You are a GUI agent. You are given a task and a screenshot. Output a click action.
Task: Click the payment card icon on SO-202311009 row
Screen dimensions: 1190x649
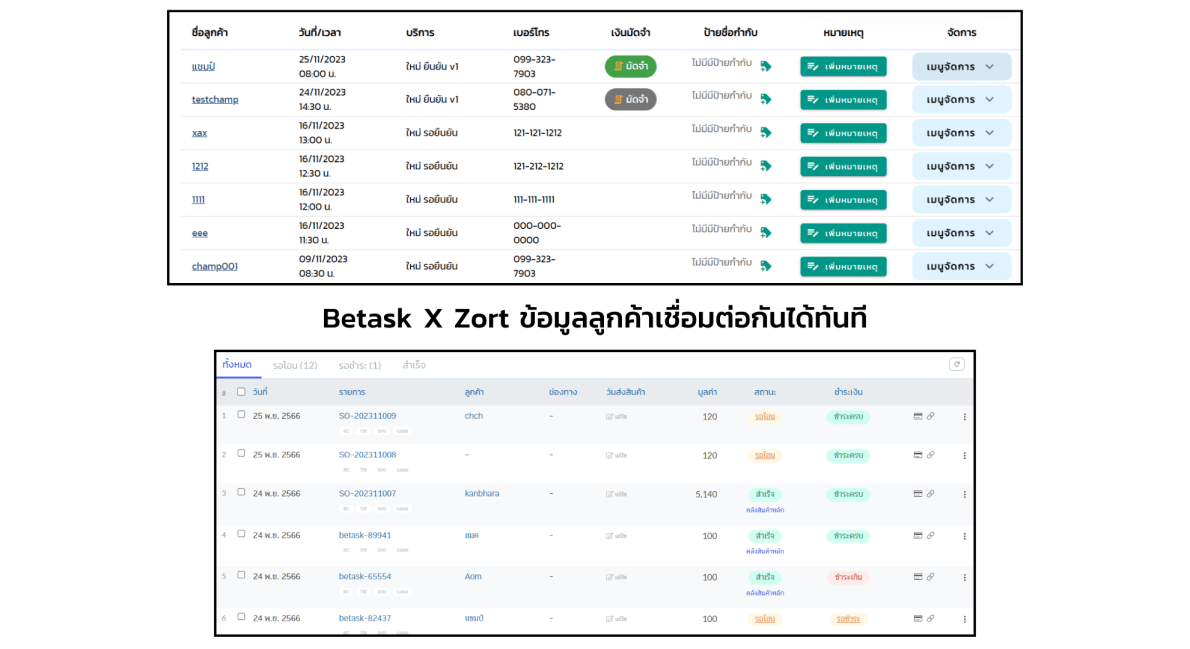click(x=917, y=415)
